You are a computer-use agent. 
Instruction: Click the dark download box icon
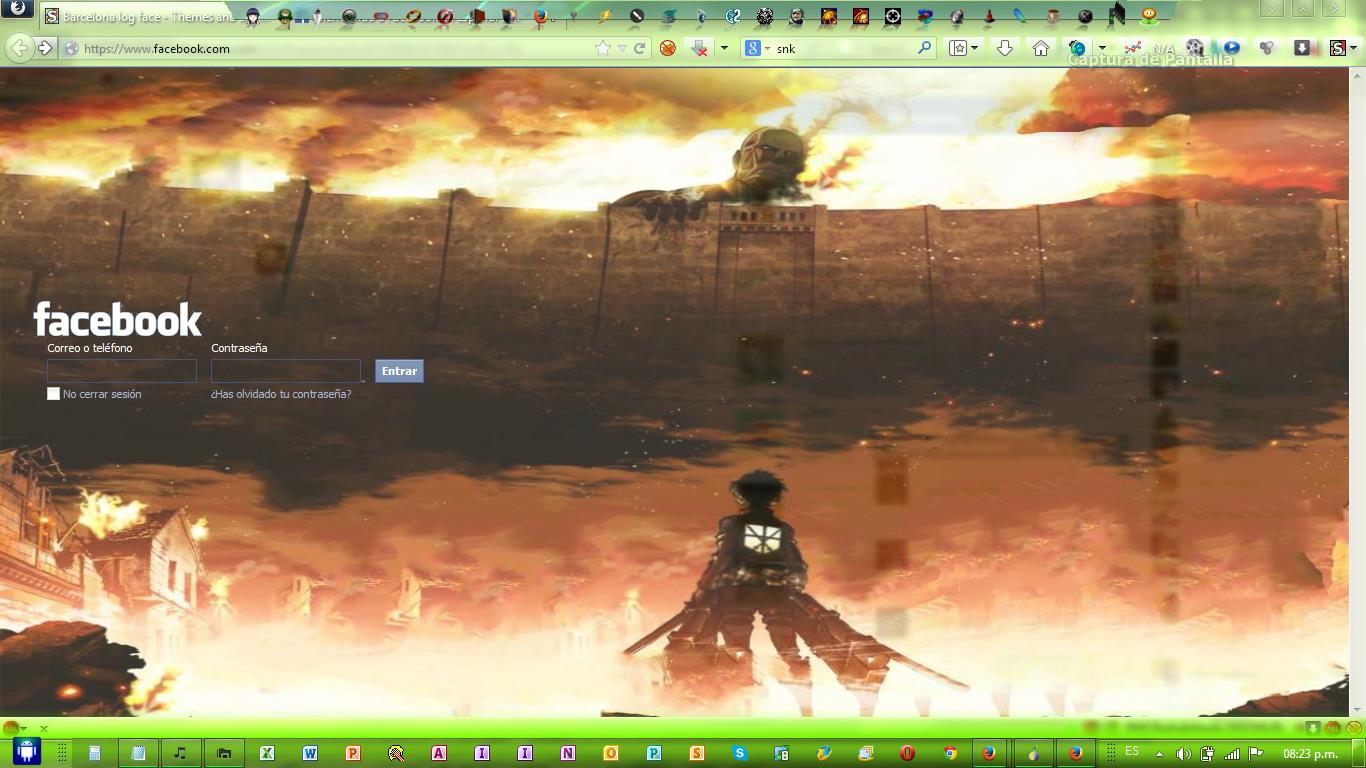(x=1302, y=48)
